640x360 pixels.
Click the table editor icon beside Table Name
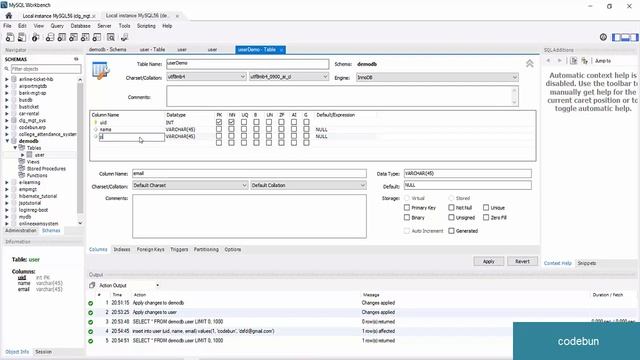click(100, 71)
